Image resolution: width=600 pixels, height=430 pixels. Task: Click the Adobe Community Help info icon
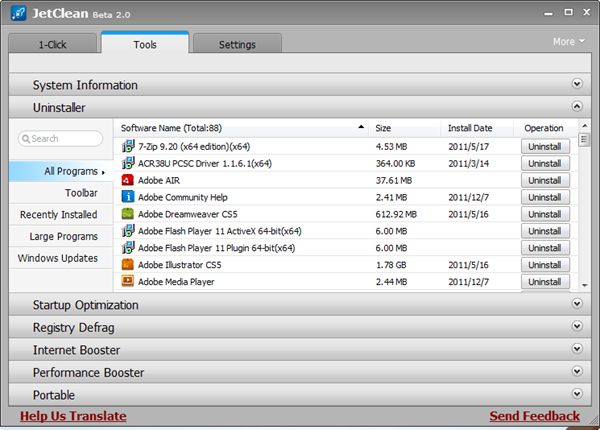tap(128, 197)
